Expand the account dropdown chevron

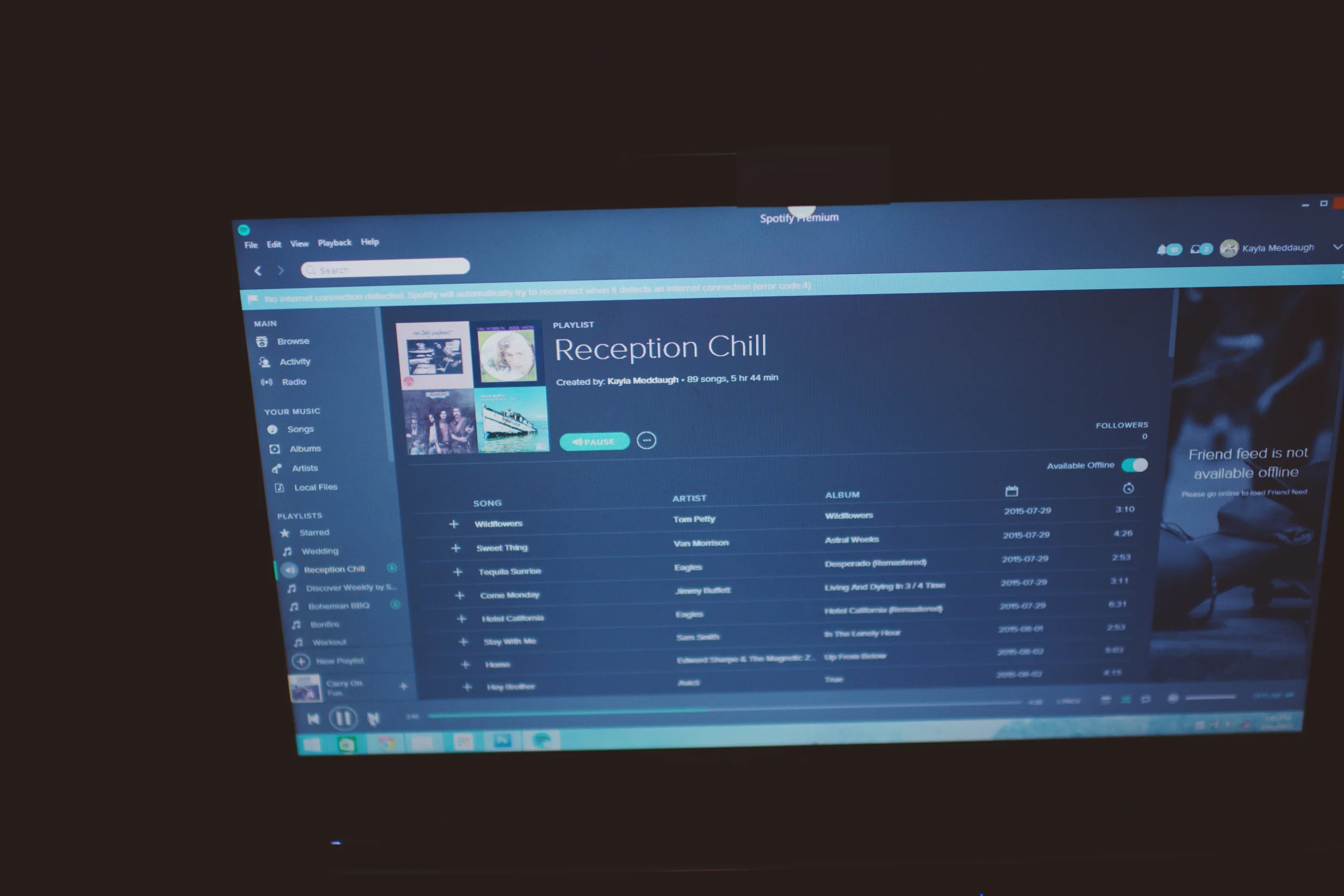pos(1337,247)
